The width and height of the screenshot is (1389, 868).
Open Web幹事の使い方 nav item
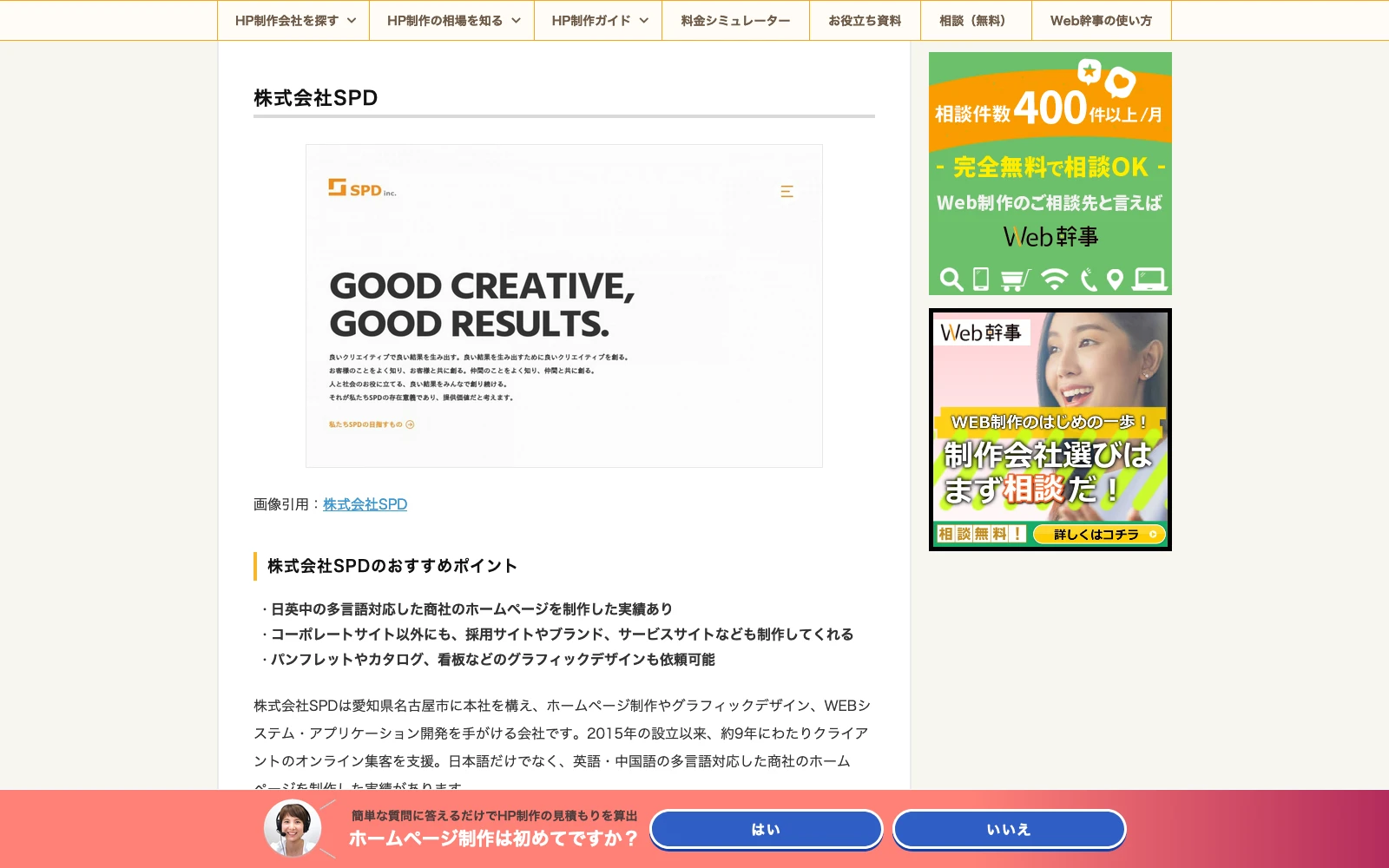(1101, 21)
